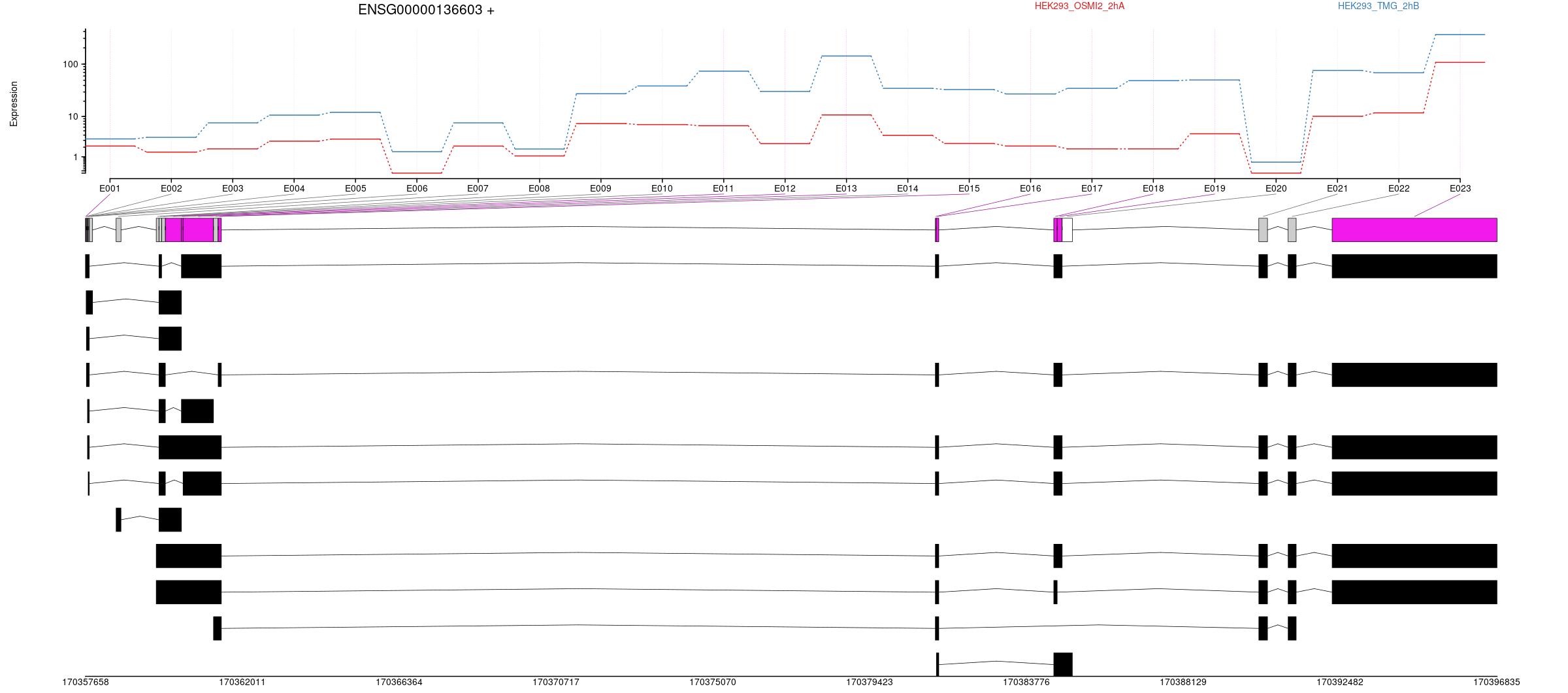
Task: Select genomic coordinate 170366364
Action: pos(399,682)
